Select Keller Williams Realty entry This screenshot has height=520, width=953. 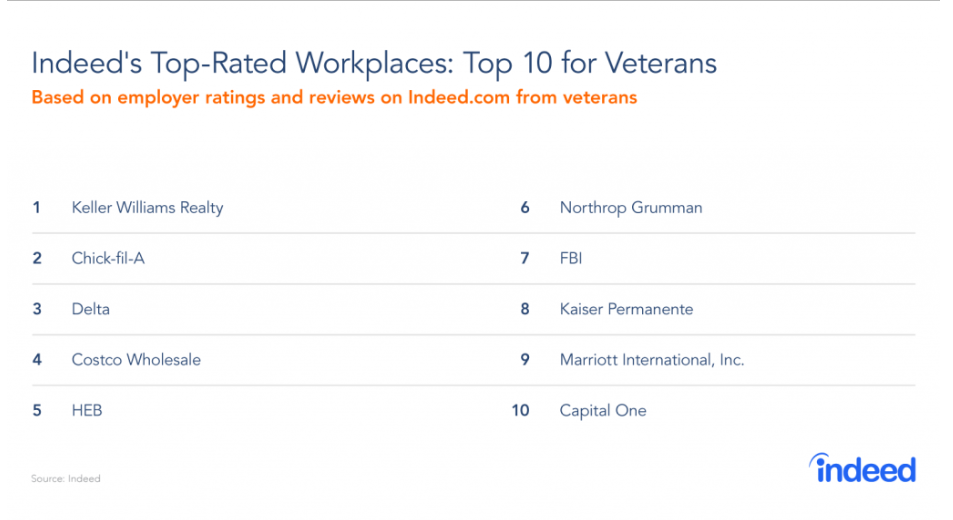148,208
